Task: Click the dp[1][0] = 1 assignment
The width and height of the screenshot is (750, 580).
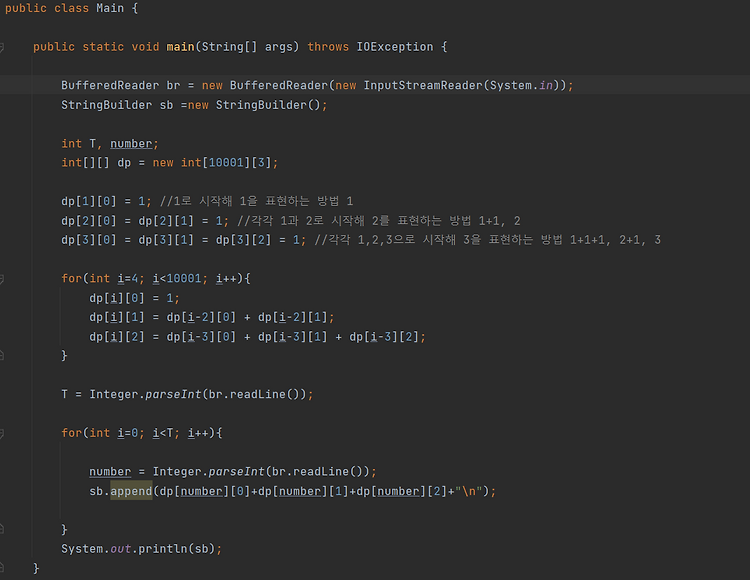Action: (x=106, y=201)
